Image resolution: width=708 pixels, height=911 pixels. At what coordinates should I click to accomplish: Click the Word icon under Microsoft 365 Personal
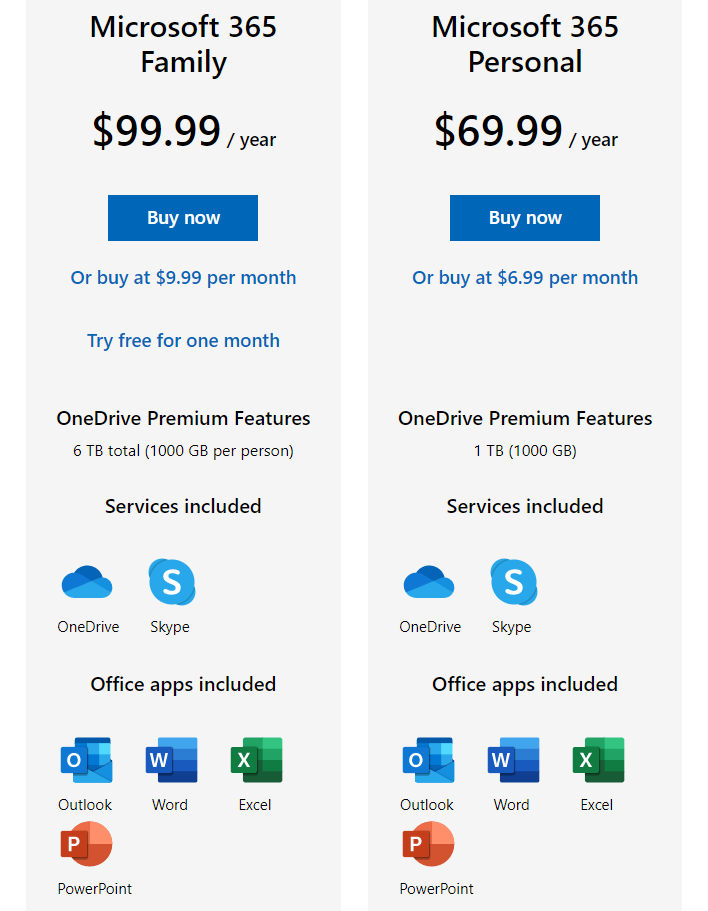coord(513,760)
